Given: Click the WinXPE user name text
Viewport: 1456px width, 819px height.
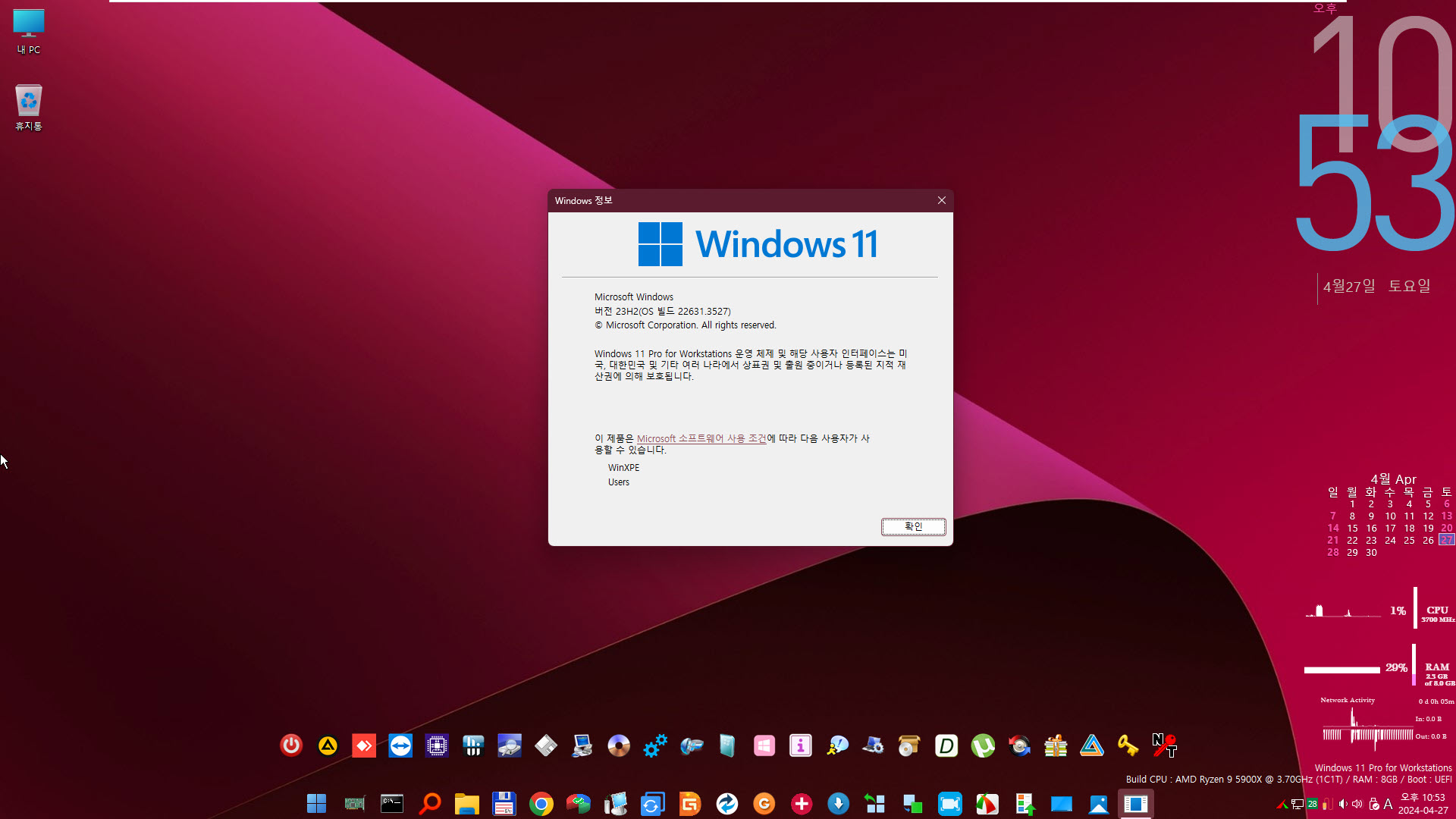Looking at the screenshot, I should click(623, 468).
